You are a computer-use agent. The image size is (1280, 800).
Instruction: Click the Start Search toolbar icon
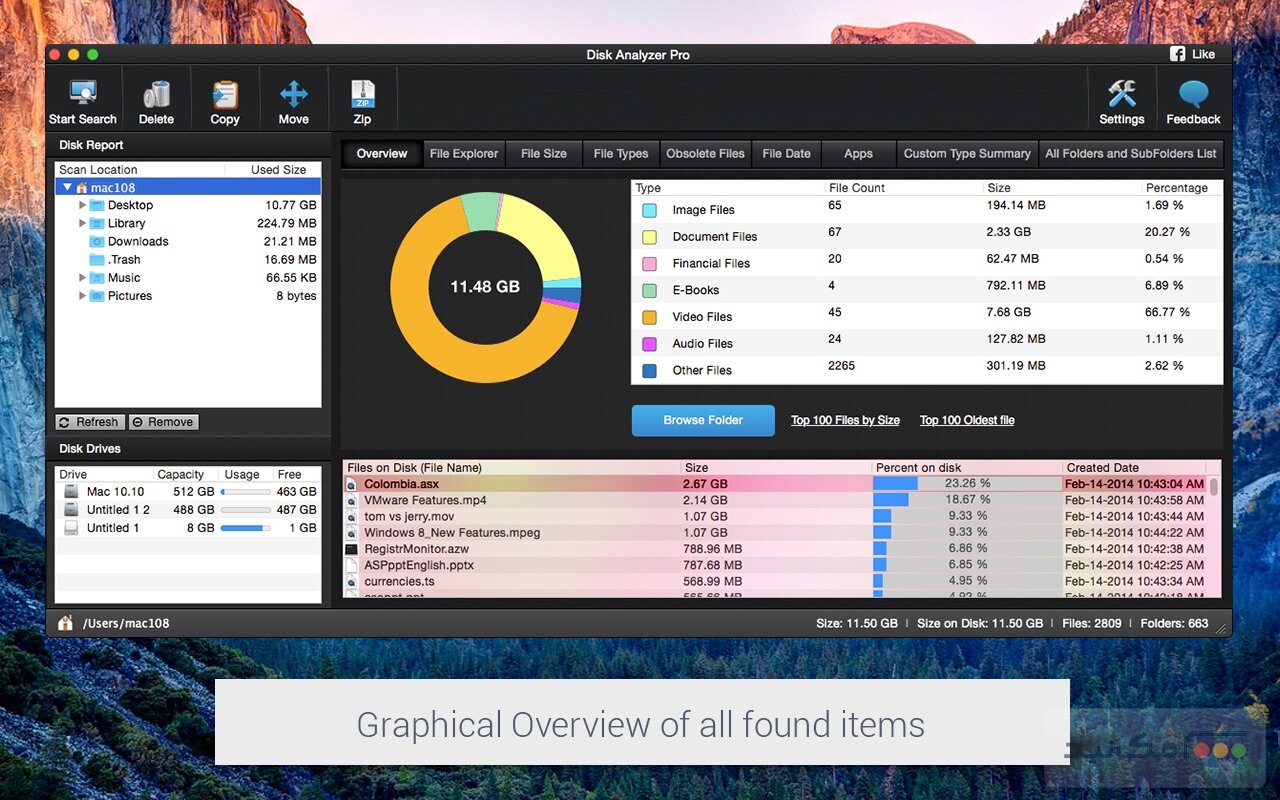point(82,97)
